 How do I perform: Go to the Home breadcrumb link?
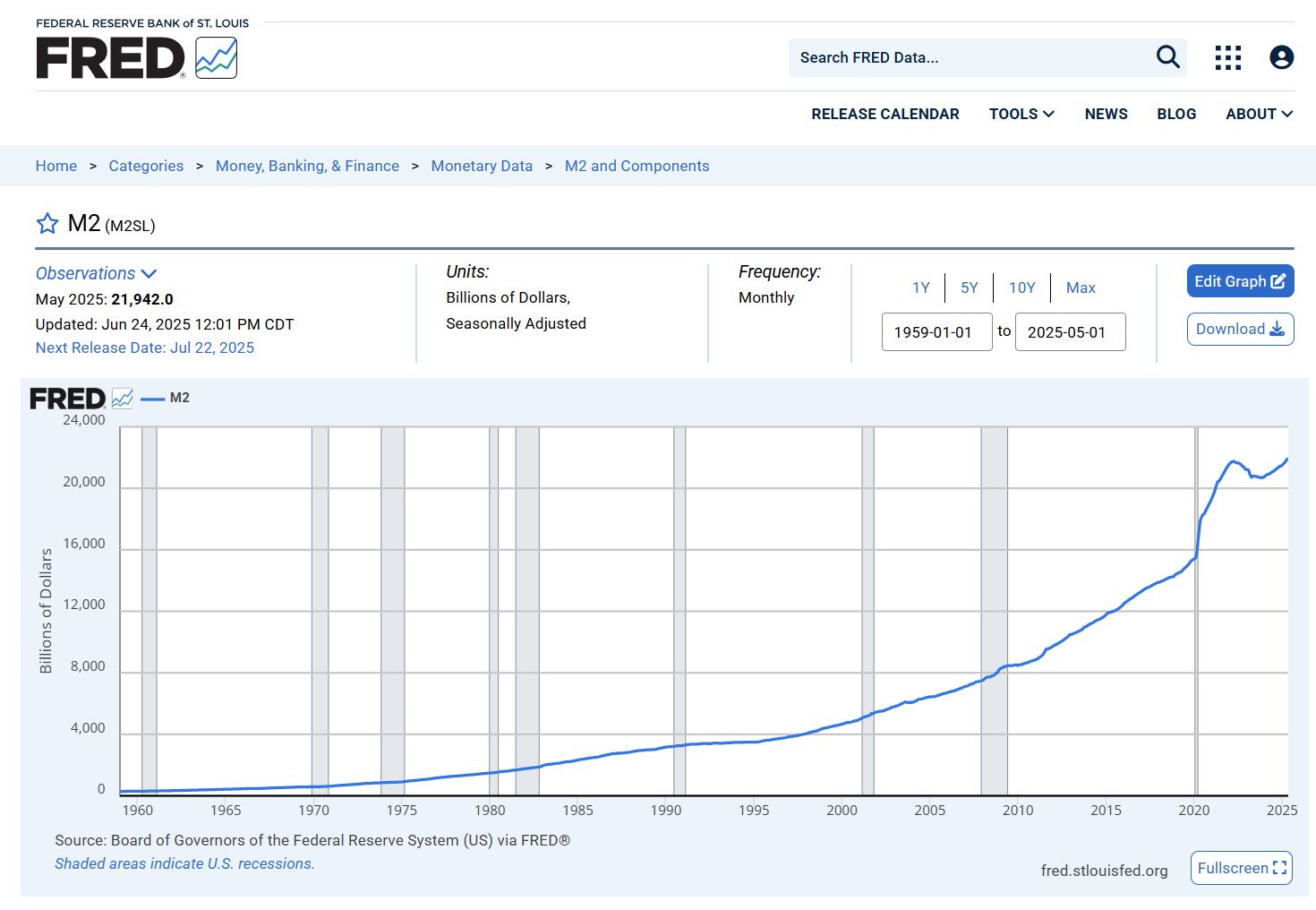tap(56, 166)
